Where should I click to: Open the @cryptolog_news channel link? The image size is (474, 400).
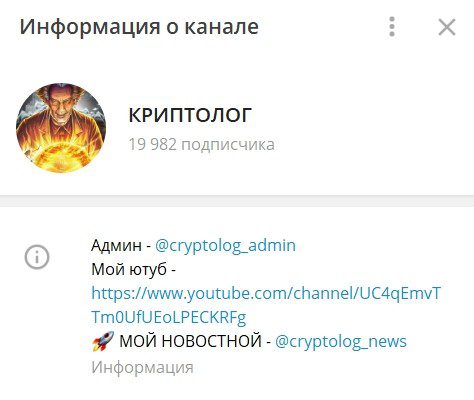pos(341,342)
